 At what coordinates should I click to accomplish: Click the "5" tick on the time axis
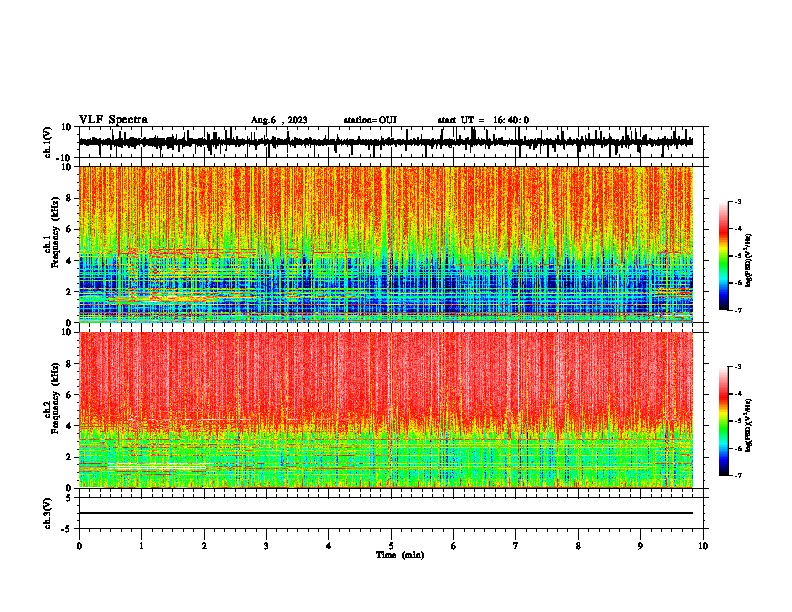391,546
